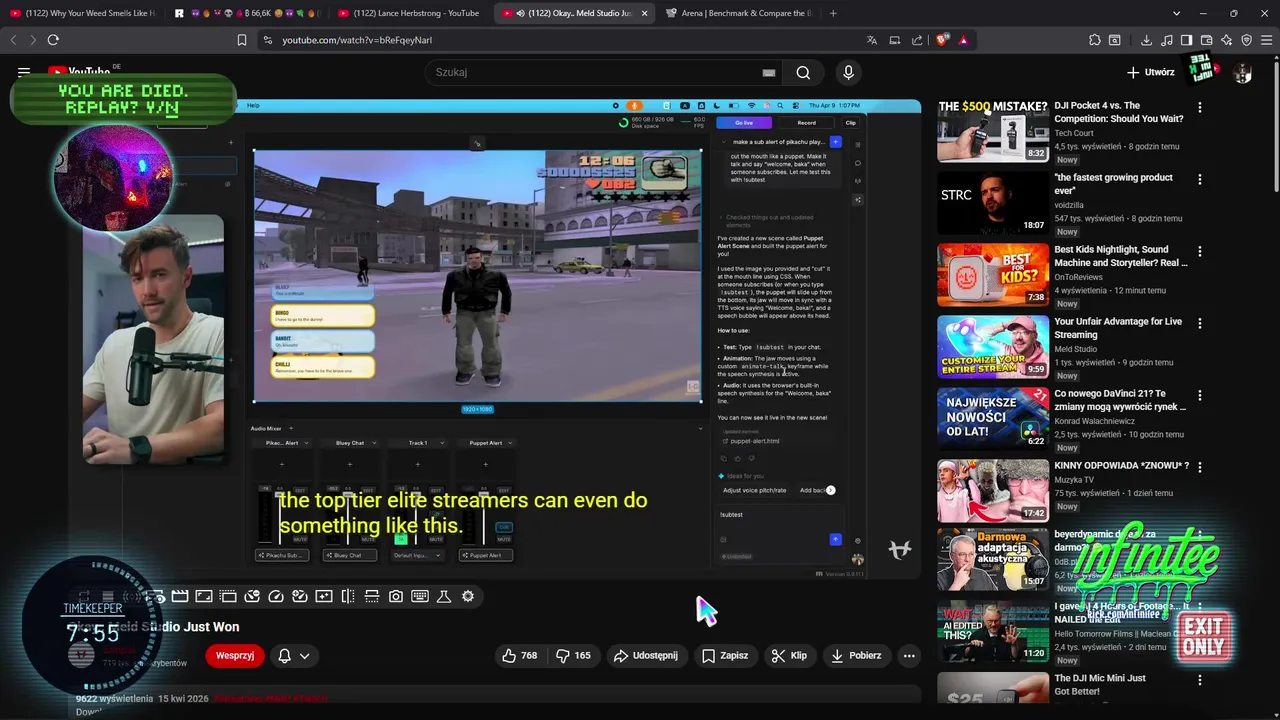
Task: Start voice search with microphone
Action: [848, 72]
